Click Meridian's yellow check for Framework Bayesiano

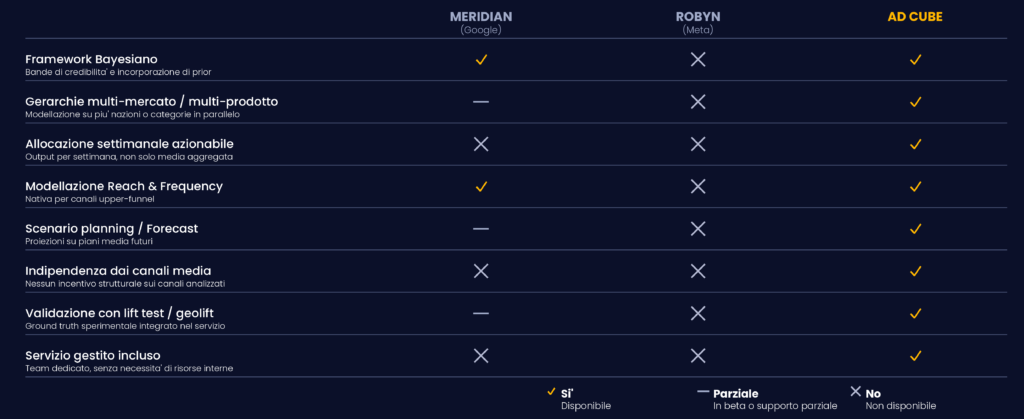pyautogui.click(x=481, y=59)
